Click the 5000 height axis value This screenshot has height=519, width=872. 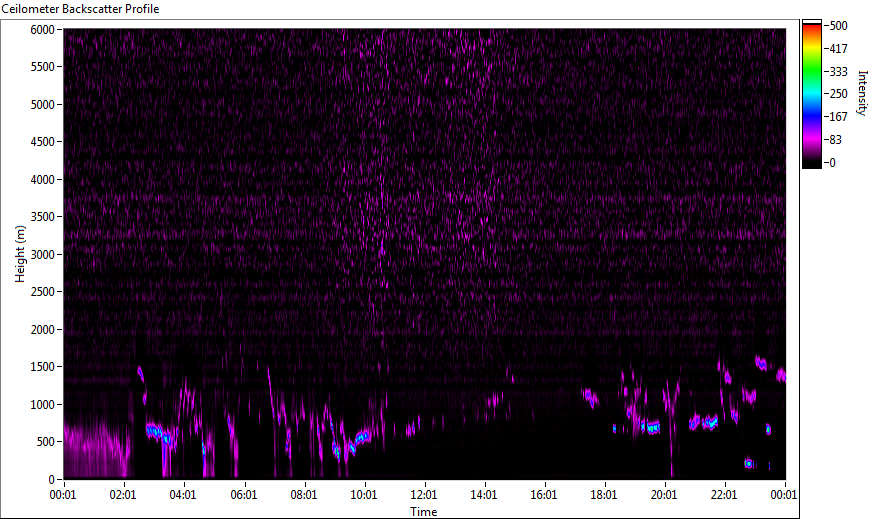(x=43, y=105)
